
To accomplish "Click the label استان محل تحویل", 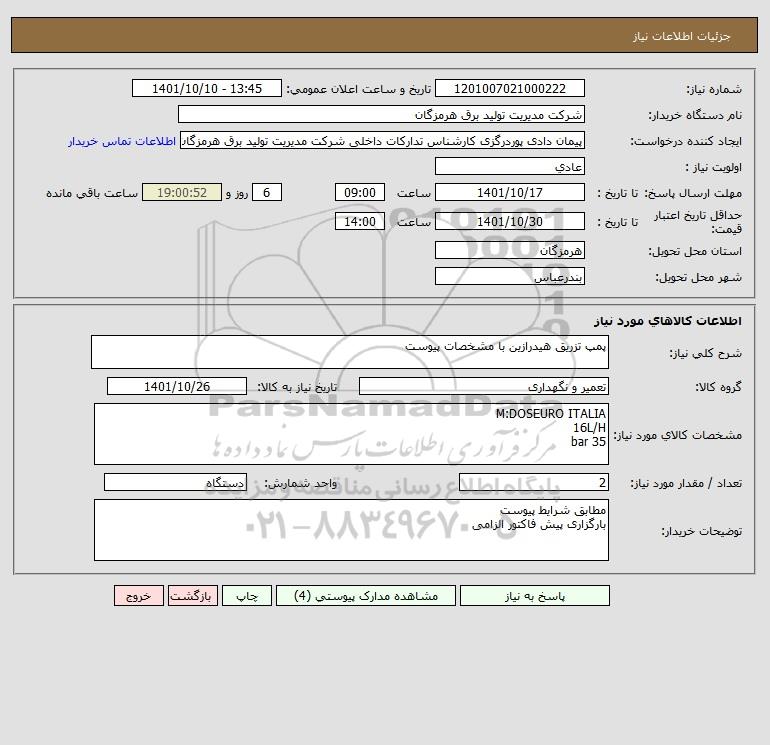I will [695, 251].
